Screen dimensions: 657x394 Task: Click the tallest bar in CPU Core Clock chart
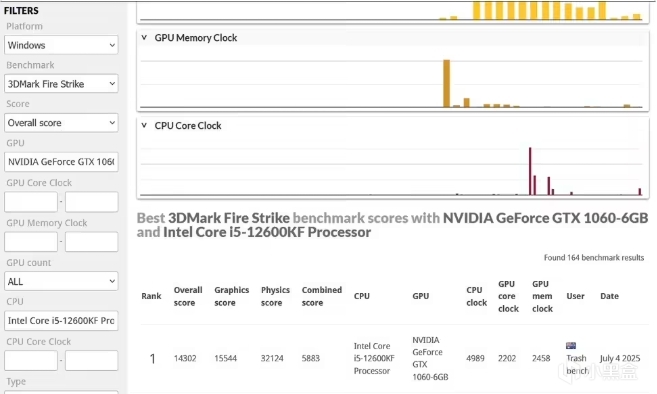(x=530, y=171)
